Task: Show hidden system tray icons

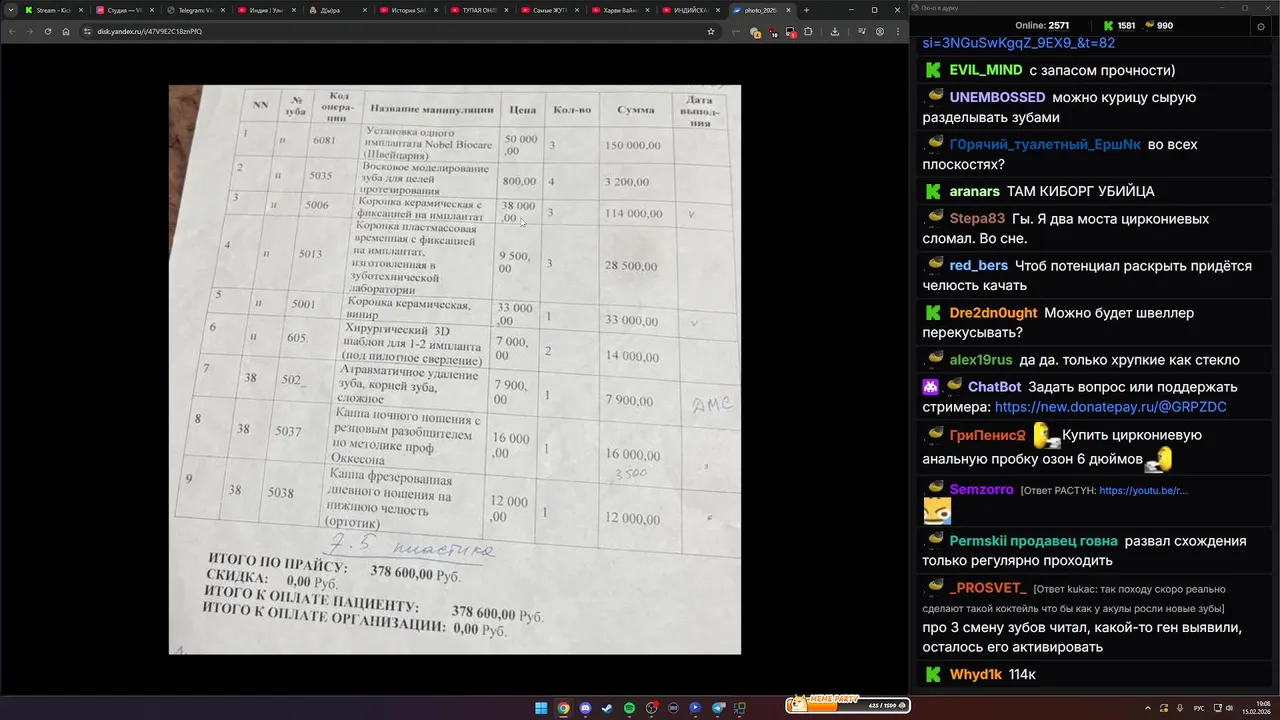Action: click(x=1148, y=708)
